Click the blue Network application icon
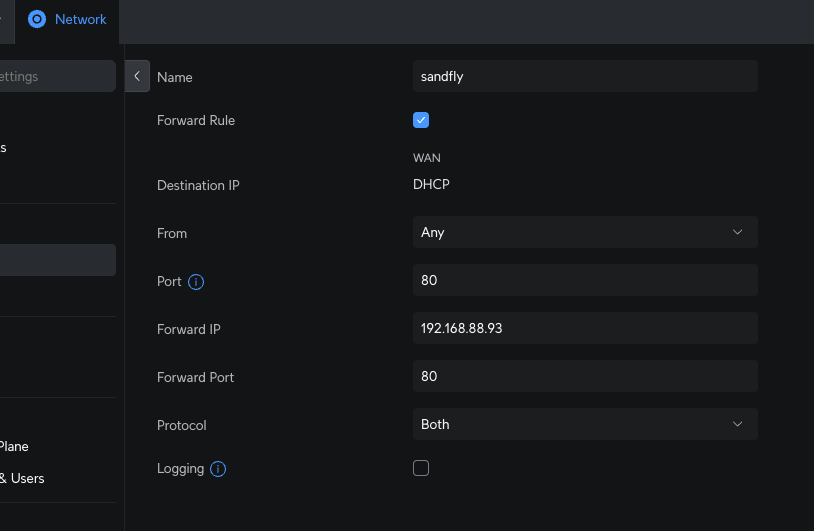The width and height of the screenshot is (814, 531). point(37,19)
